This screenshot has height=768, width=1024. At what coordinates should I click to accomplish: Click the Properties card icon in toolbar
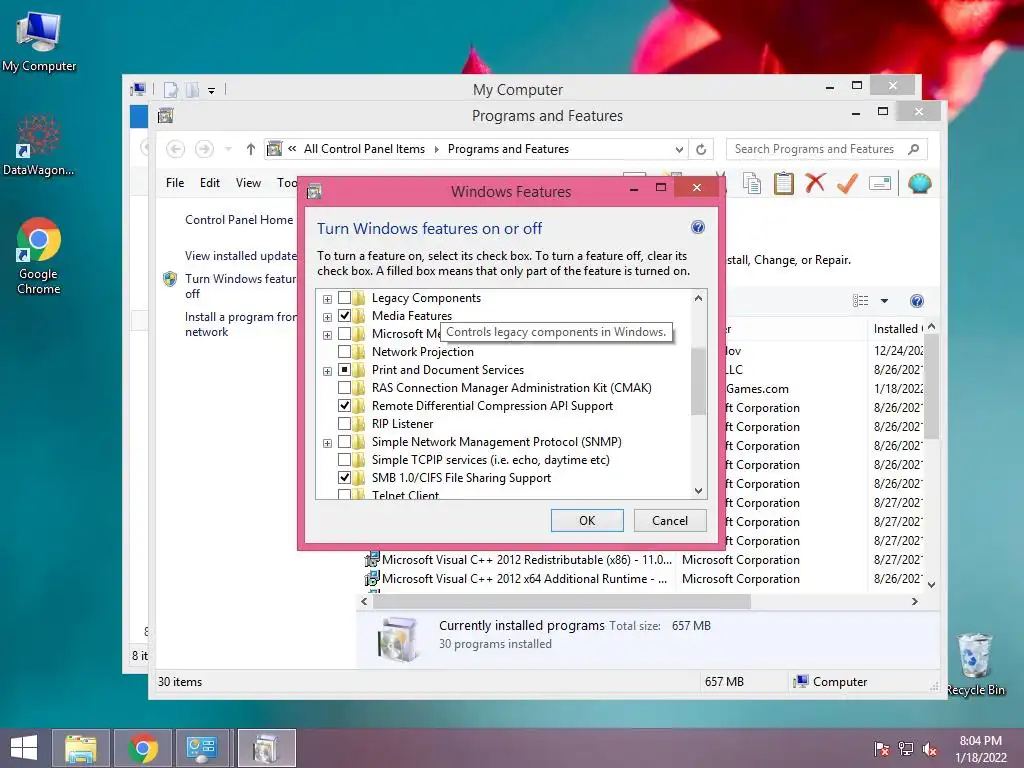pyautogui.click(x=880, y=184)
